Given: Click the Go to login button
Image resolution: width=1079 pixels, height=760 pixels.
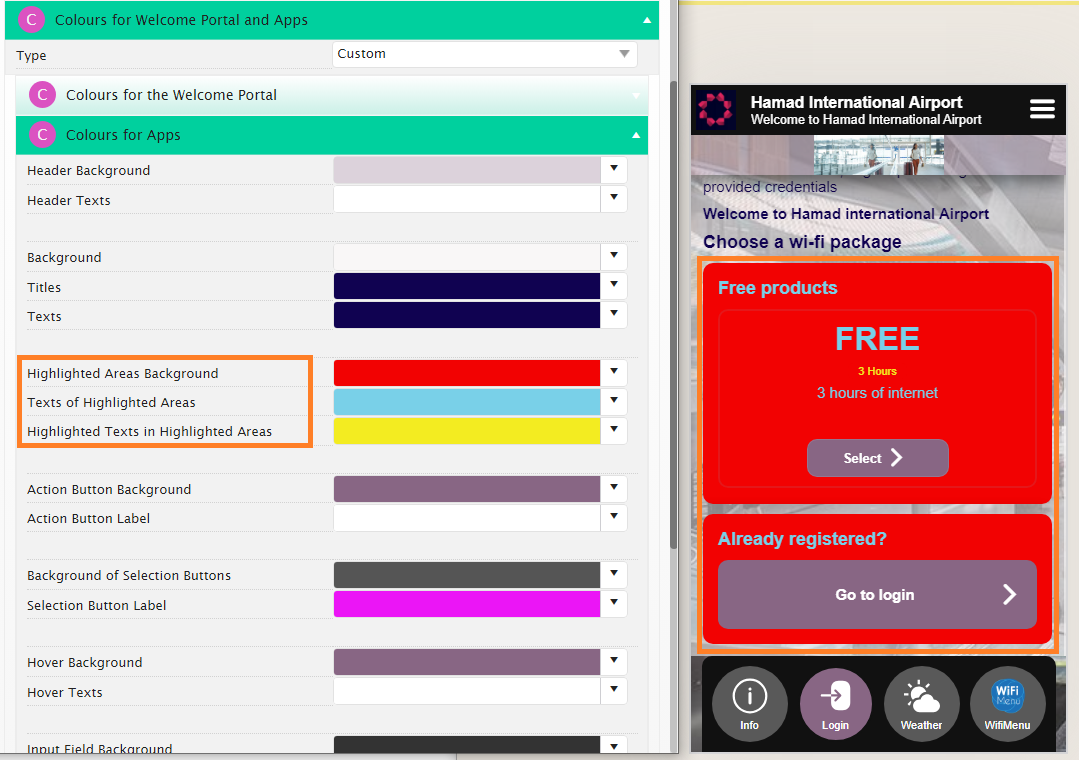Looking at the screenshot, I should tap(877, 594).
